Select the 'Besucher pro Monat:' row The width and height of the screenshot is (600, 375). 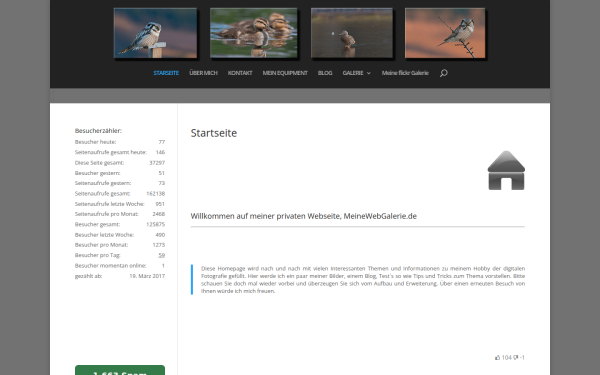[x=120, y=245]
